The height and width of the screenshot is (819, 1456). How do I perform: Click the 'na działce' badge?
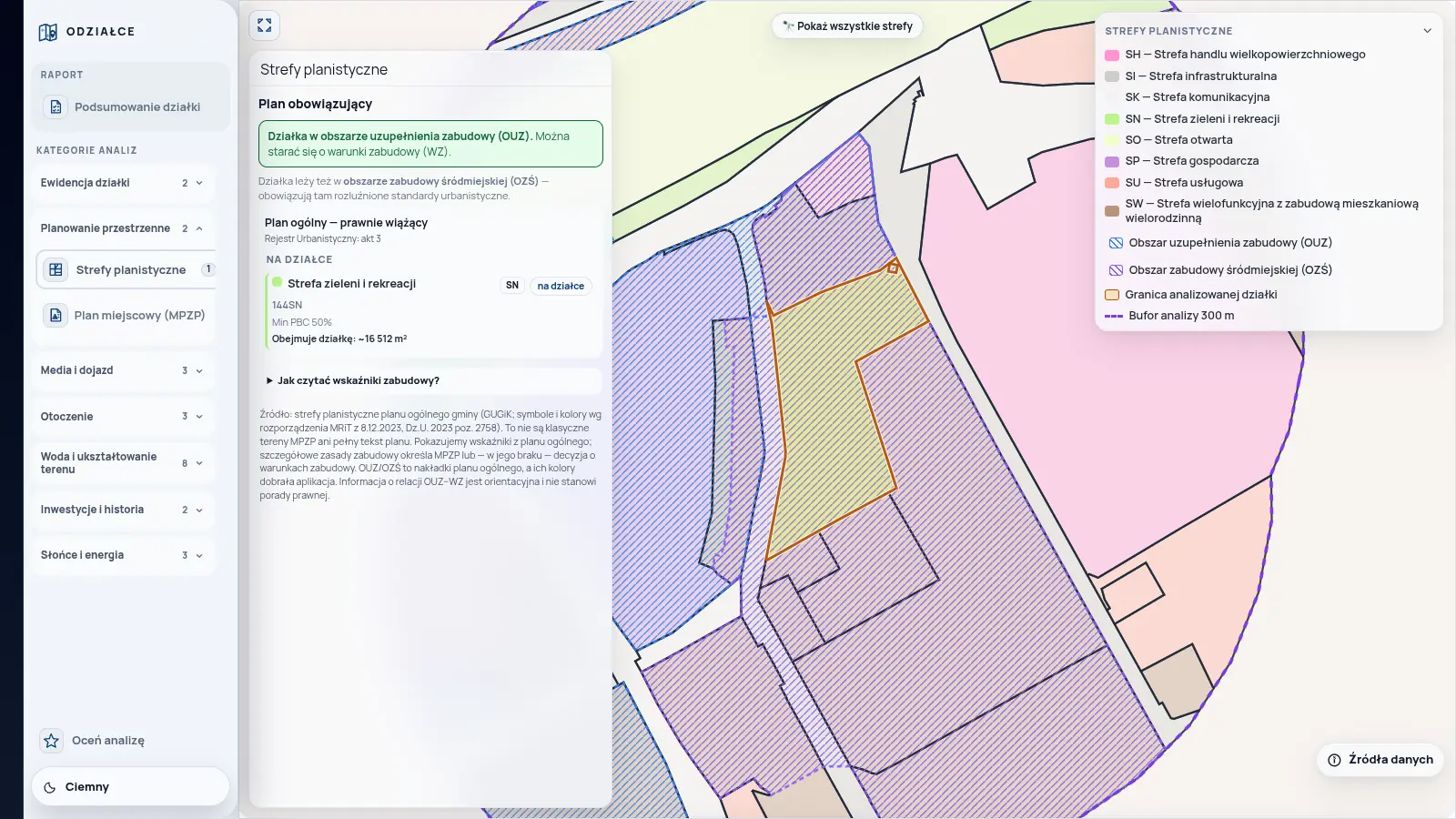click(x=561, y=286)
